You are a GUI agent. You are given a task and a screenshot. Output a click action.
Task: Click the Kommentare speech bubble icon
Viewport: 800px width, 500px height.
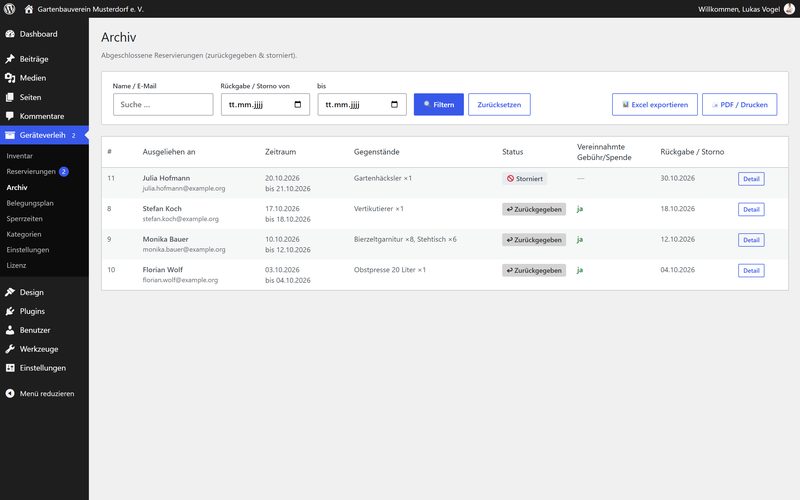(x=10, y=116)
